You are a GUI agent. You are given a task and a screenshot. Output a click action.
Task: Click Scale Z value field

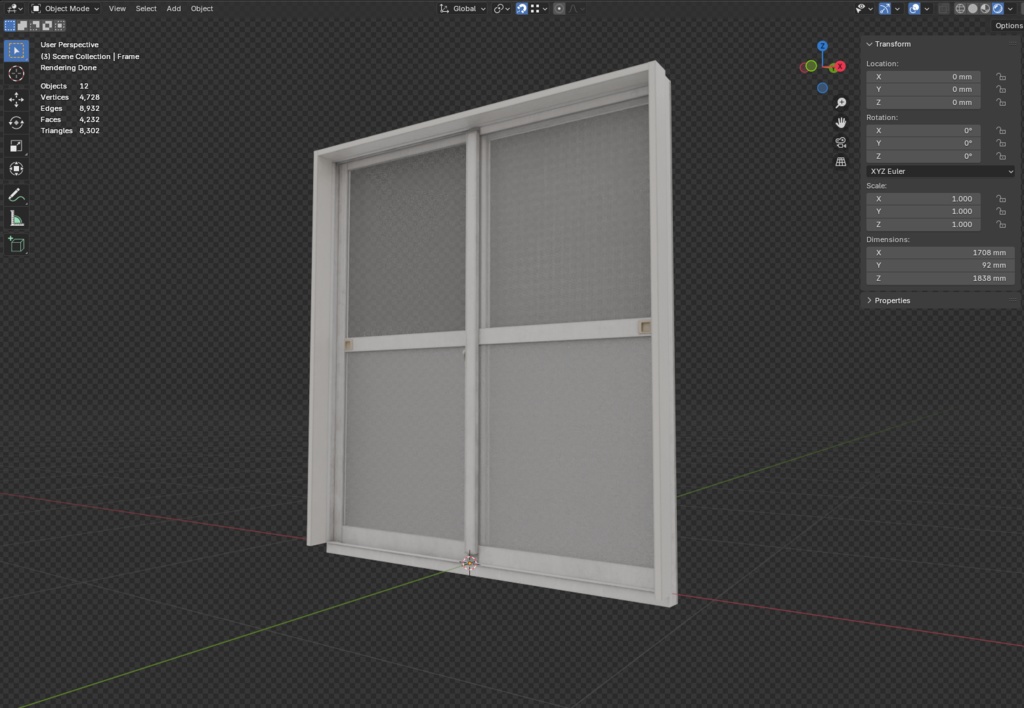pos(923,224)
